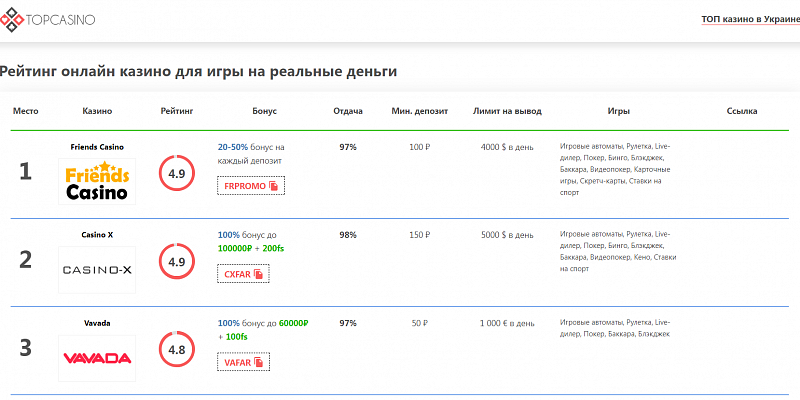Click the TOPCASINO site name text

pyautogui.click(x=60, y=20)
